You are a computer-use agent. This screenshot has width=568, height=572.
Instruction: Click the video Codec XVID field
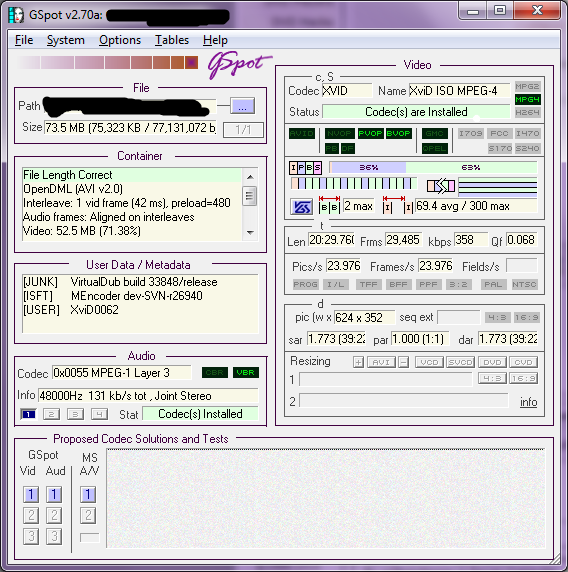[x=347, y=90]
